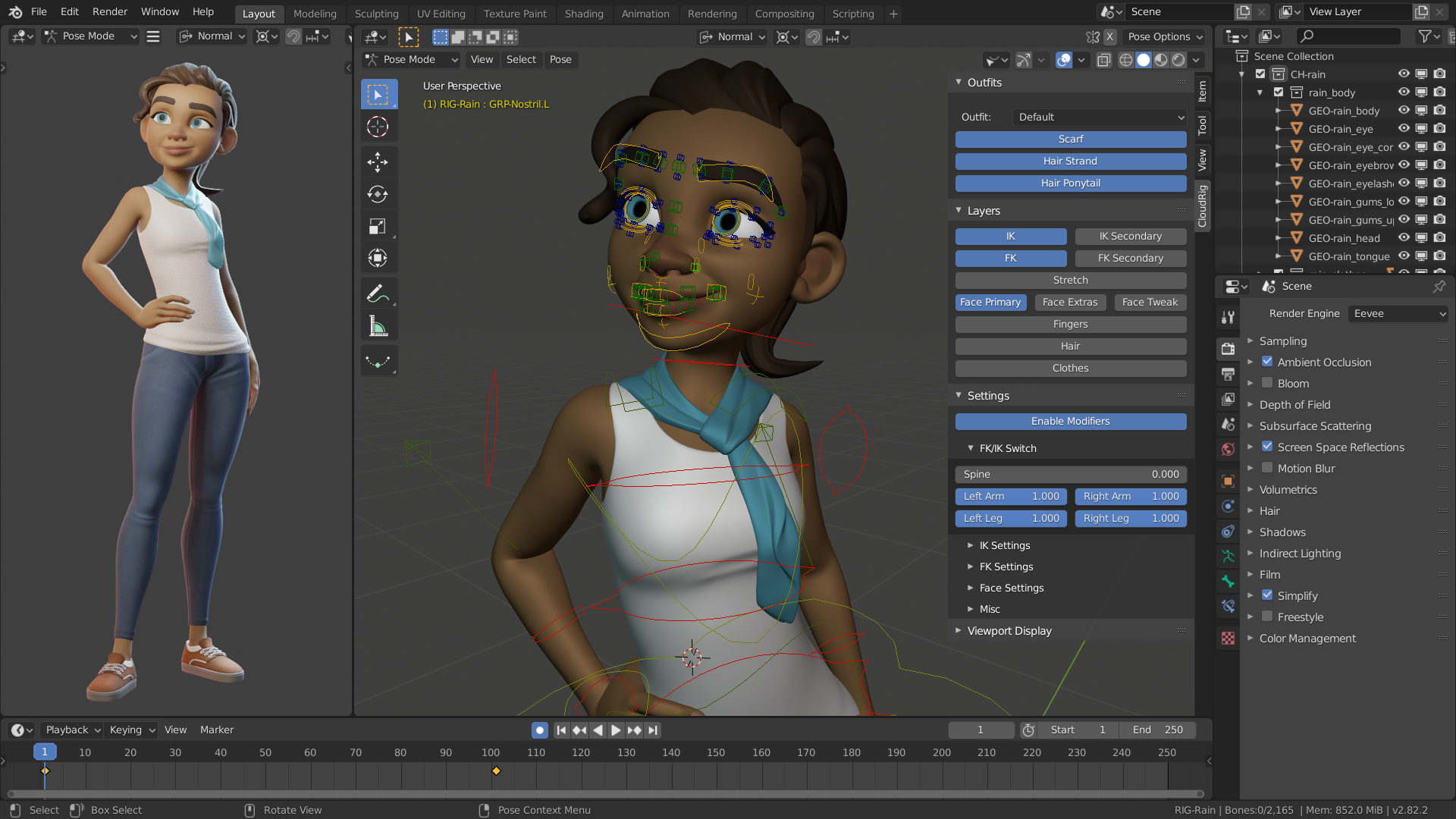Screen dimensions: 1456x819
Task: Activate the Scale tool
Action: [378, 225]
